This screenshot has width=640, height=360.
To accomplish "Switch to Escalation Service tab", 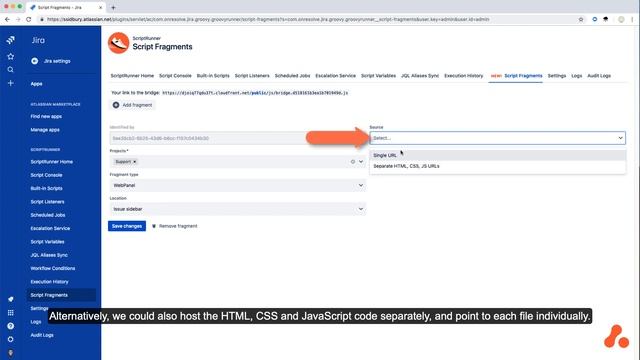I will [x=336, y=76].
